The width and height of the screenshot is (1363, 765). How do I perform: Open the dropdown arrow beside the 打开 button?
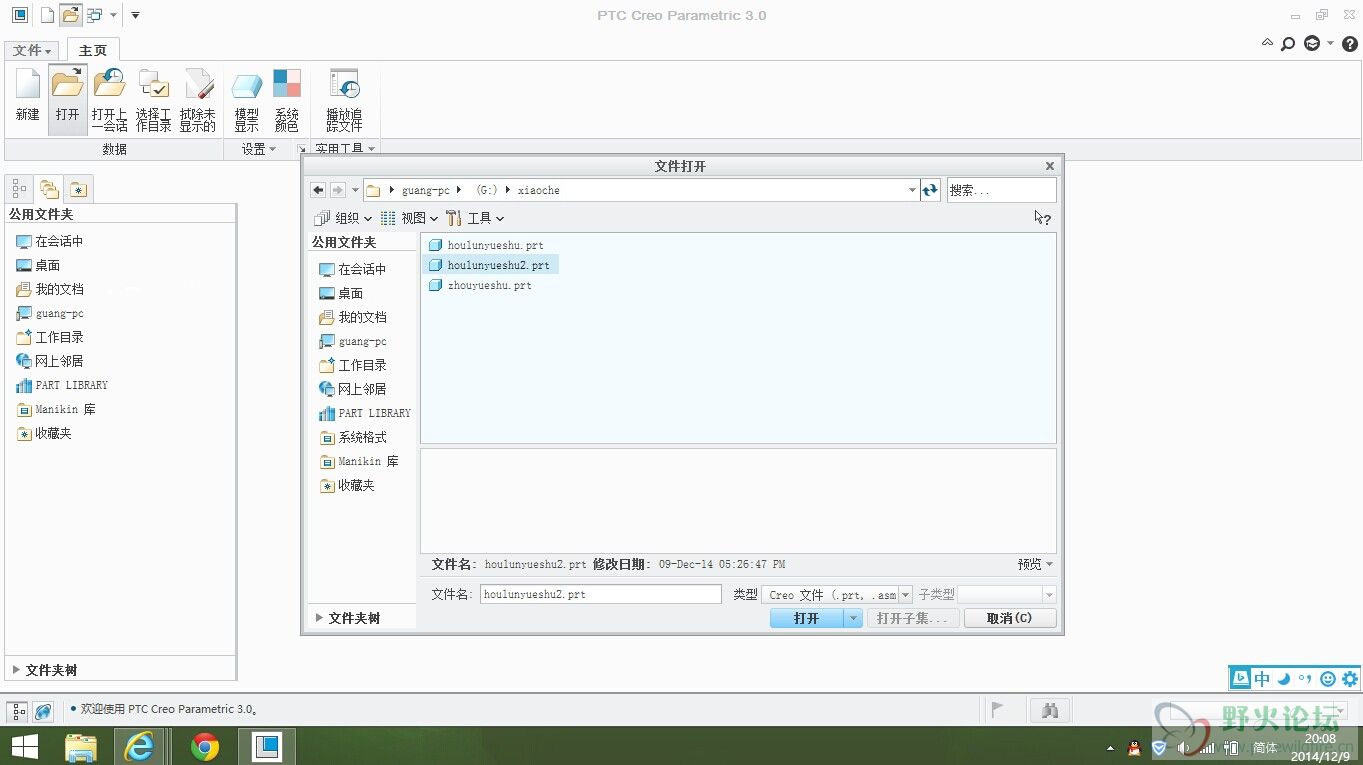click(853, 618)
